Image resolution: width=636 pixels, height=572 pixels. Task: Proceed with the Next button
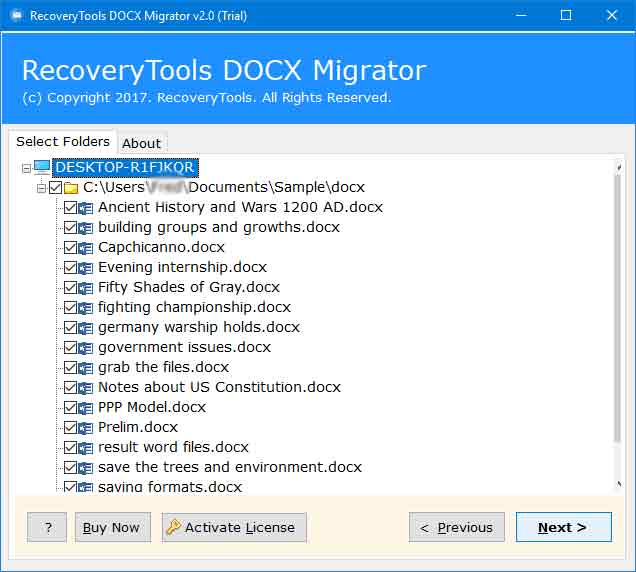(x=564, y=527)
